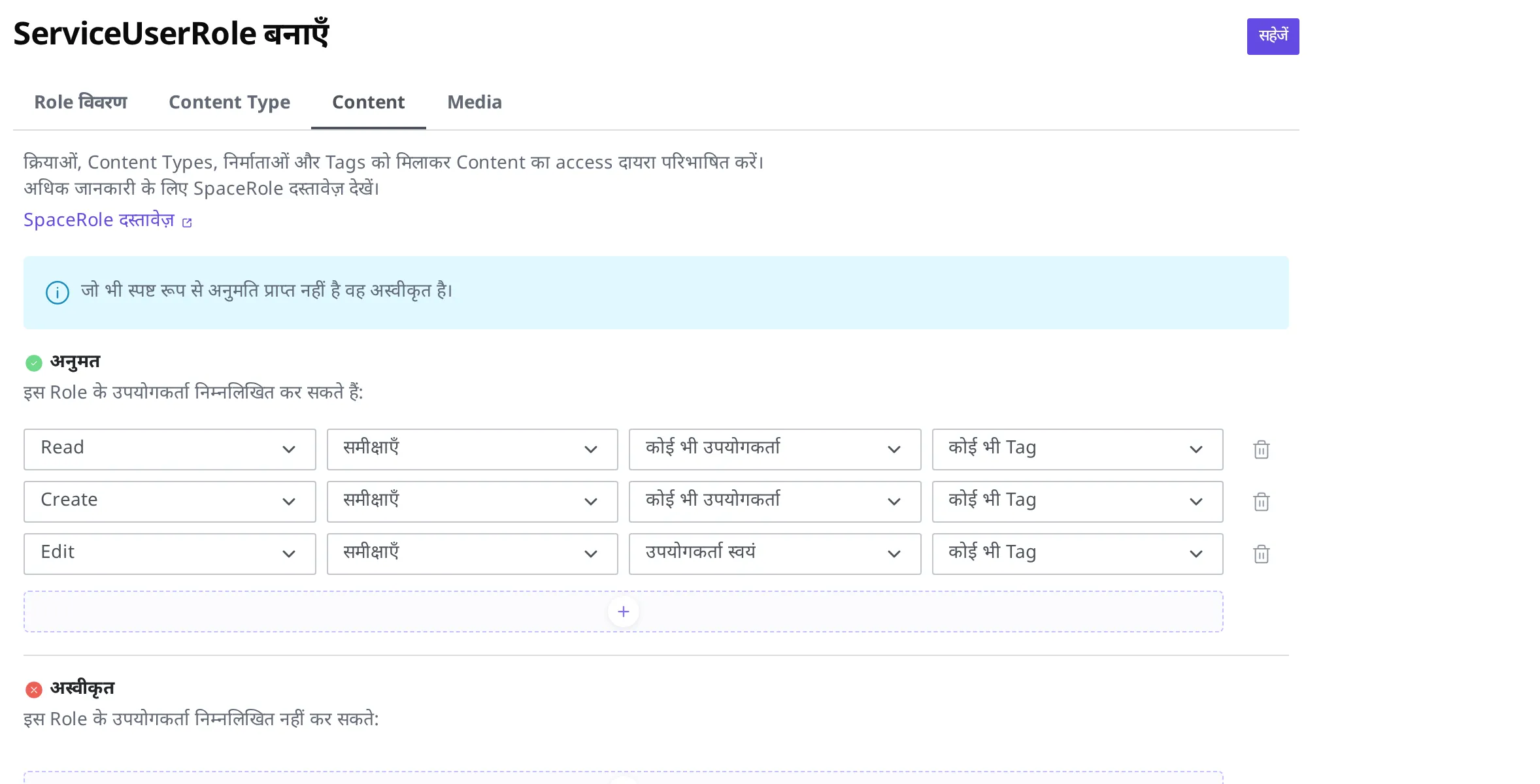Click the line अधिक जानकारी के लिए SpaceRole
Image resolution: width=1540 pixels, height=784 pixels.
(201, 188)
